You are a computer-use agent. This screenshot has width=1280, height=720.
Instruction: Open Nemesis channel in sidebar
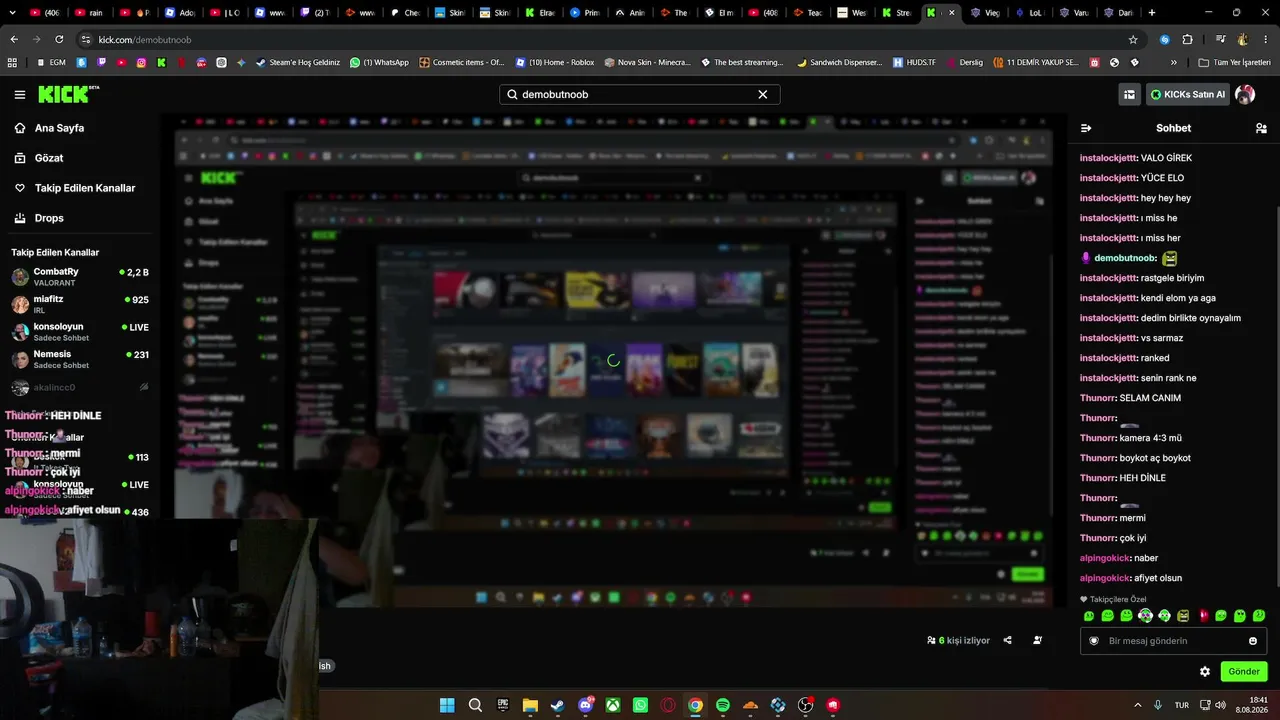click(80, 359)
